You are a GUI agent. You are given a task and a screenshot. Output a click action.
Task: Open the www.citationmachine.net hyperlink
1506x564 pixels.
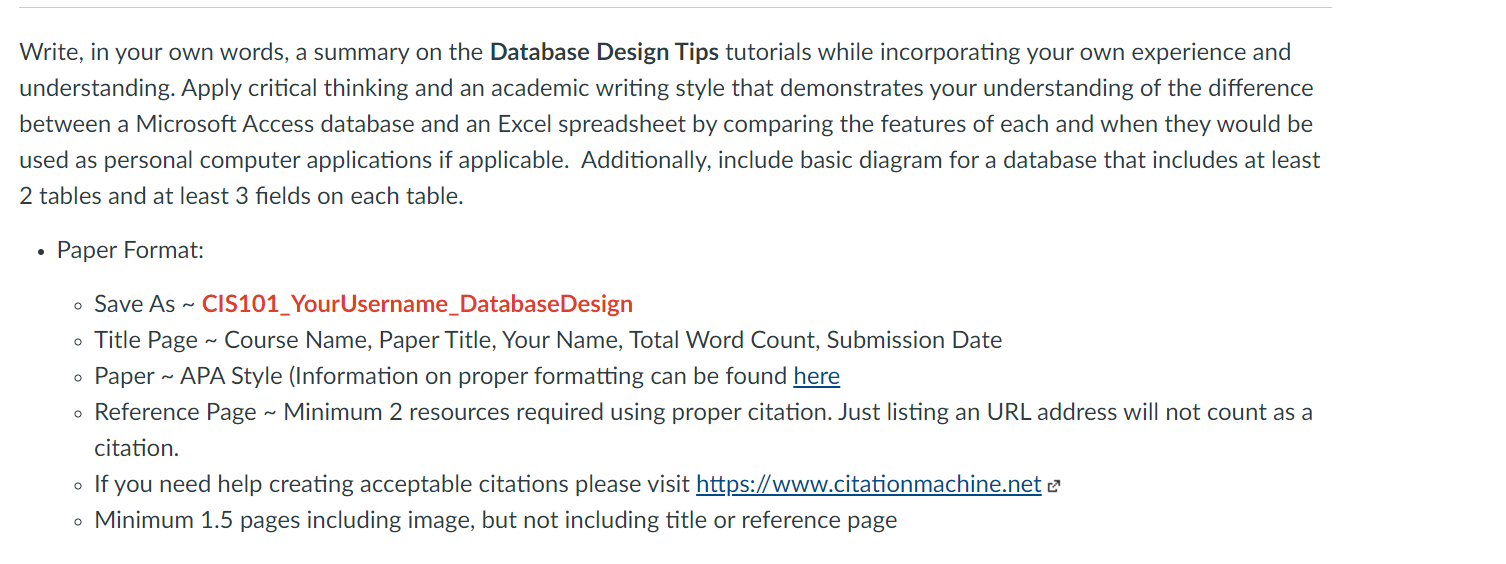869,484
